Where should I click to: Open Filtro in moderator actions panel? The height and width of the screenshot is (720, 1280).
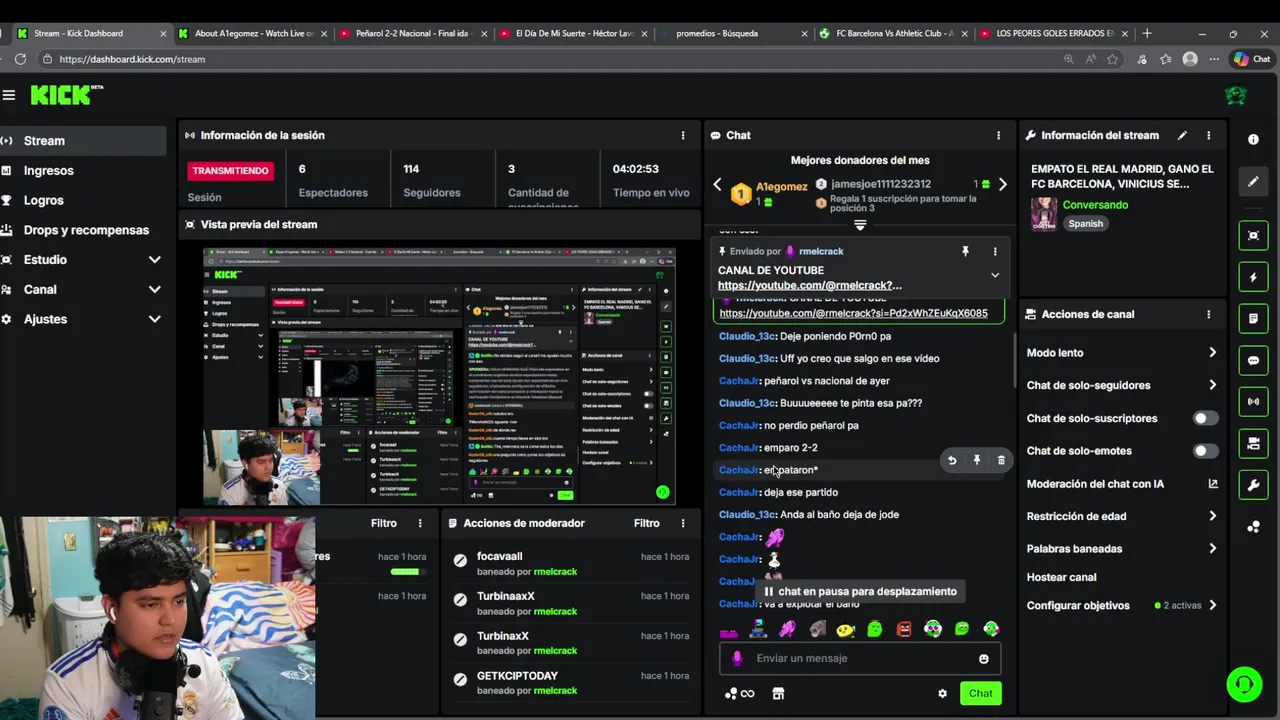coord(646,523)
